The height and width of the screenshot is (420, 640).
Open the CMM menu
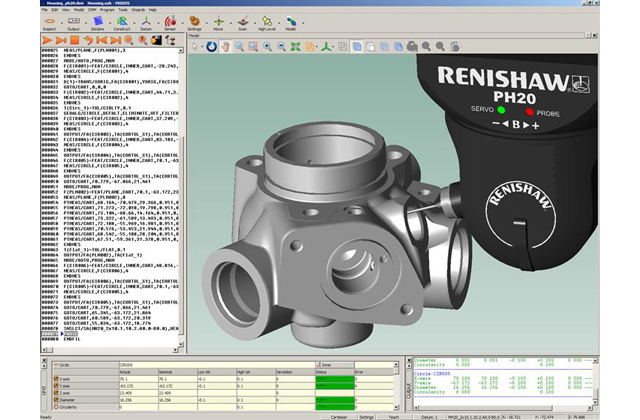coord(92,10)
